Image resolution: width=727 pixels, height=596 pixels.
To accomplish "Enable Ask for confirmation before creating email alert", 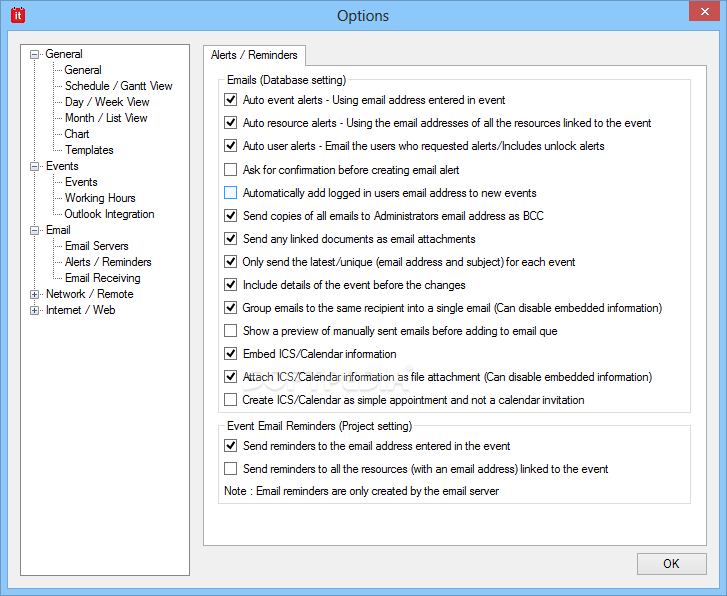I will pos(230,170).
